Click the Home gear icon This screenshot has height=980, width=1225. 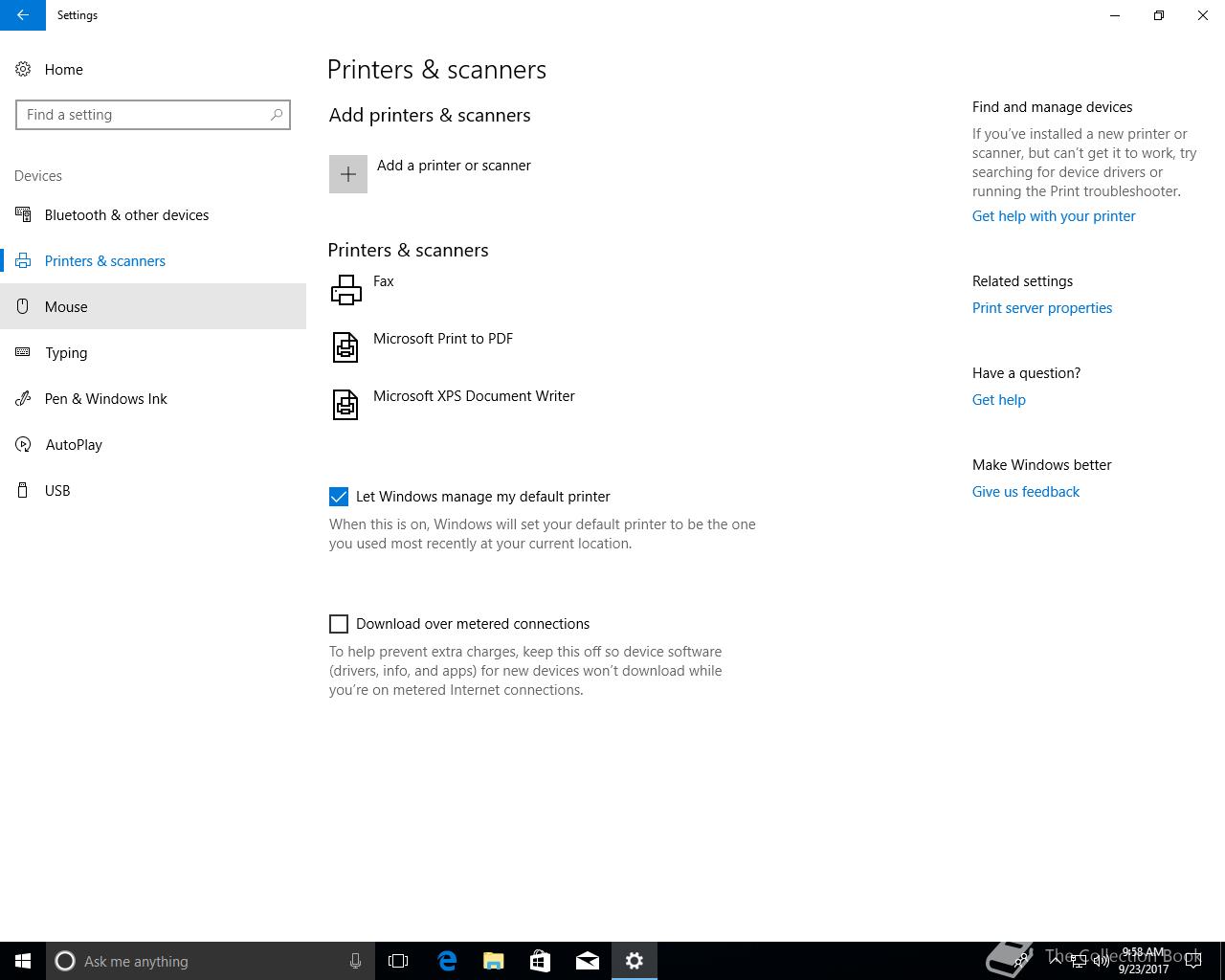click(x=23, y=69)
